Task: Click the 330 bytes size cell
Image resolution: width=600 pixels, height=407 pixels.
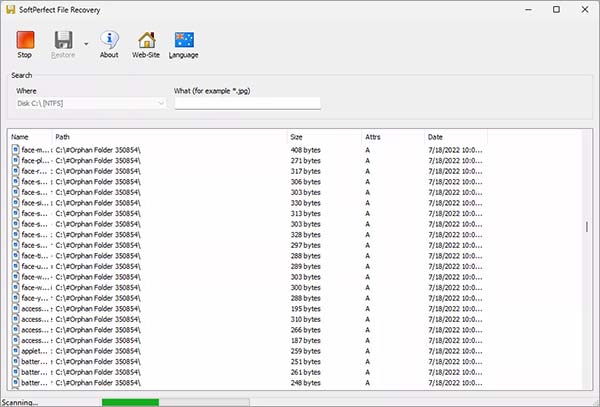Action: 305,203
